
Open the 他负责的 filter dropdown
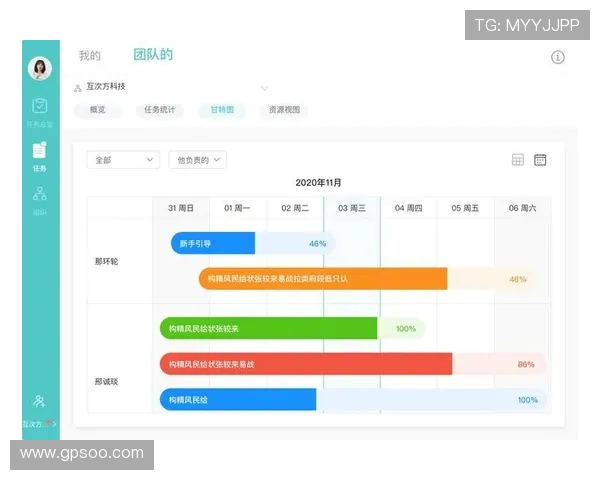197,160
